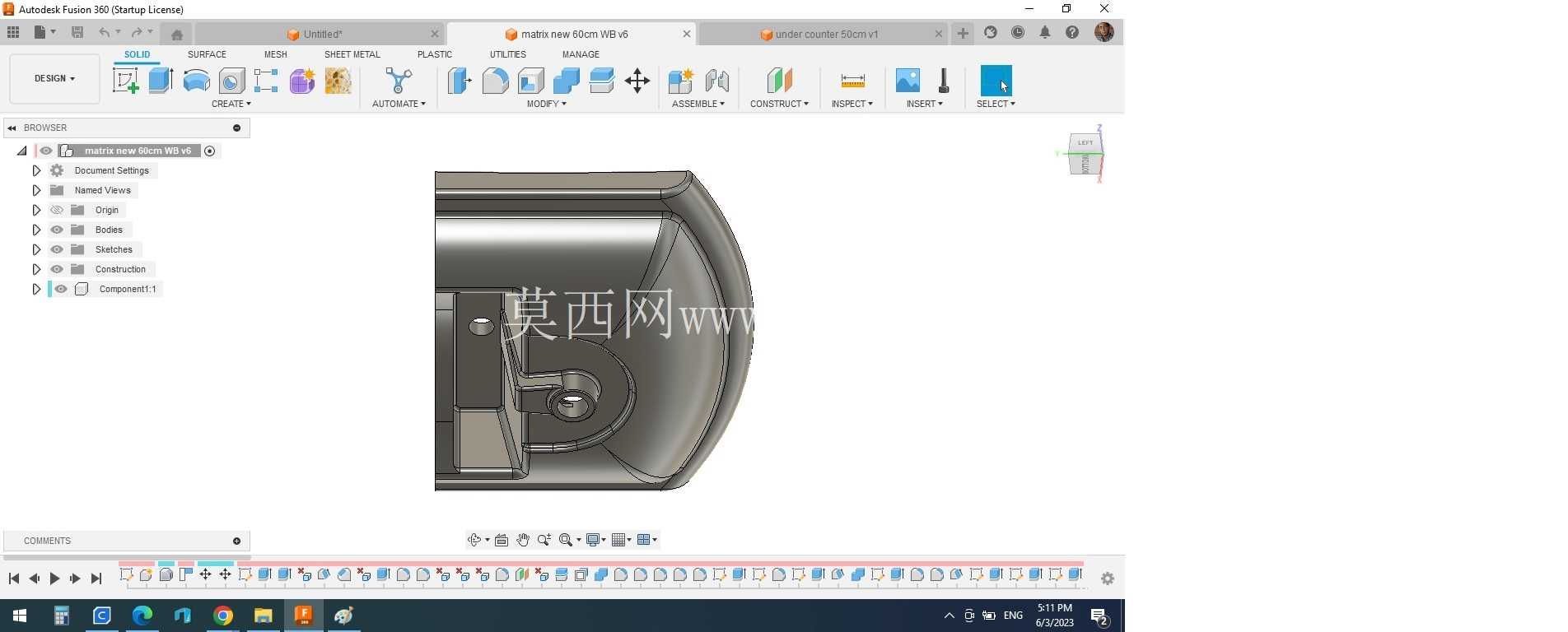1568x632 pixels.
Task: Switch to the SHEET METAL tab
Action: (352, 54)
